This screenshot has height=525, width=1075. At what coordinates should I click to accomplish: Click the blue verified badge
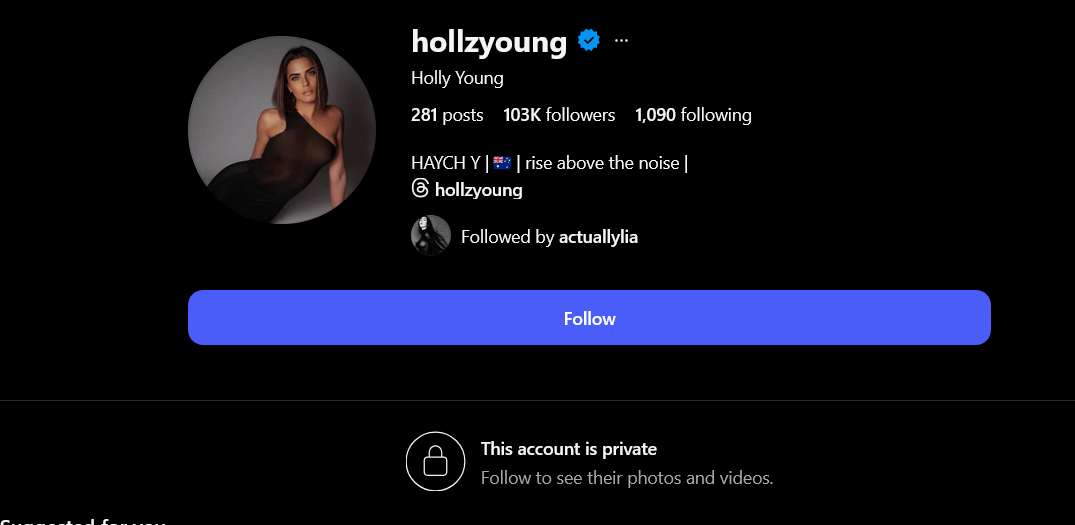pos(589,40)
